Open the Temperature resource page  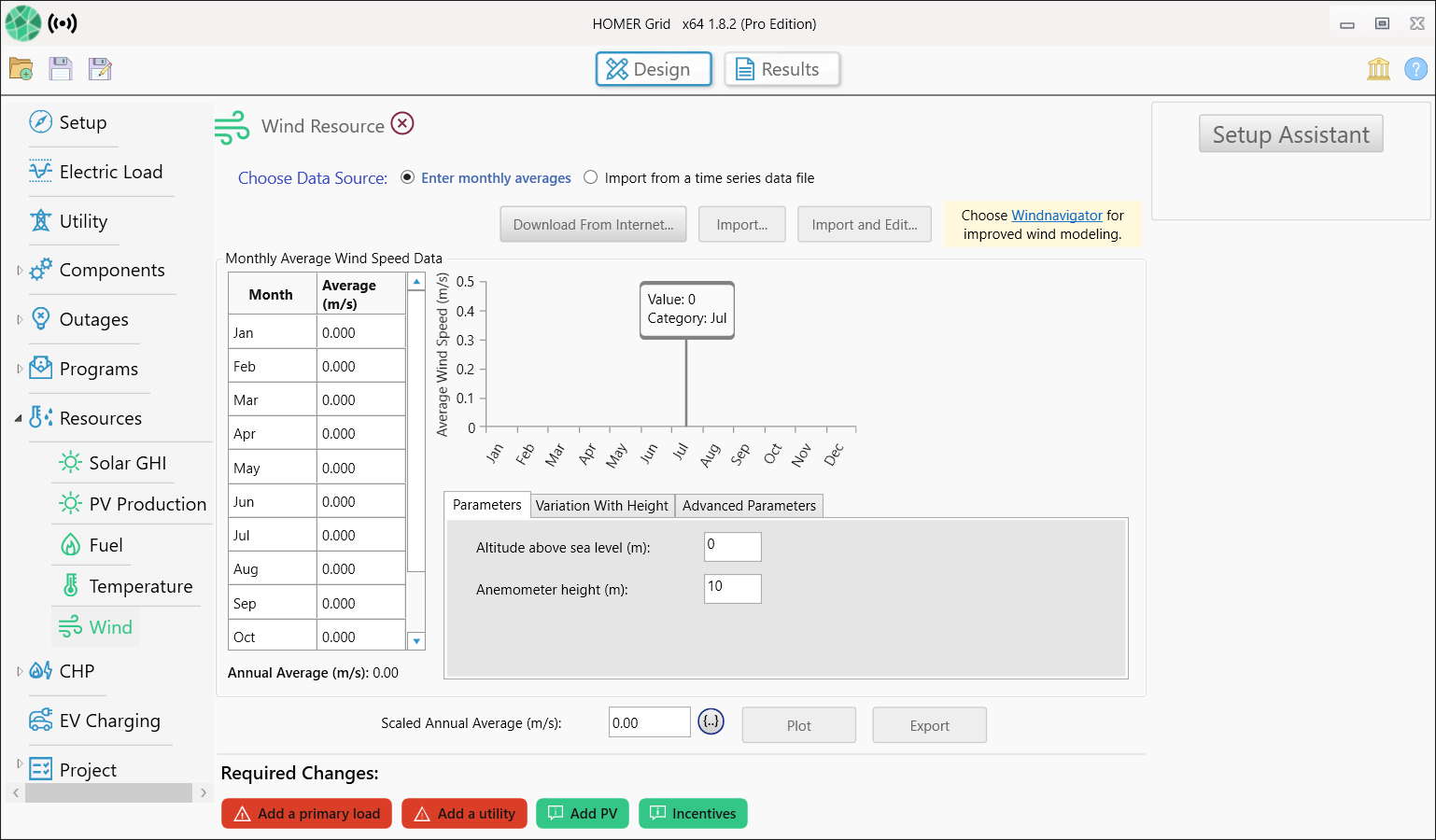click(140, 586)
